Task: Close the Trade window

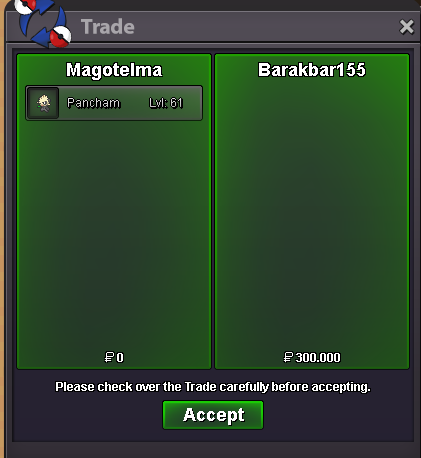Action: point(406,27)
